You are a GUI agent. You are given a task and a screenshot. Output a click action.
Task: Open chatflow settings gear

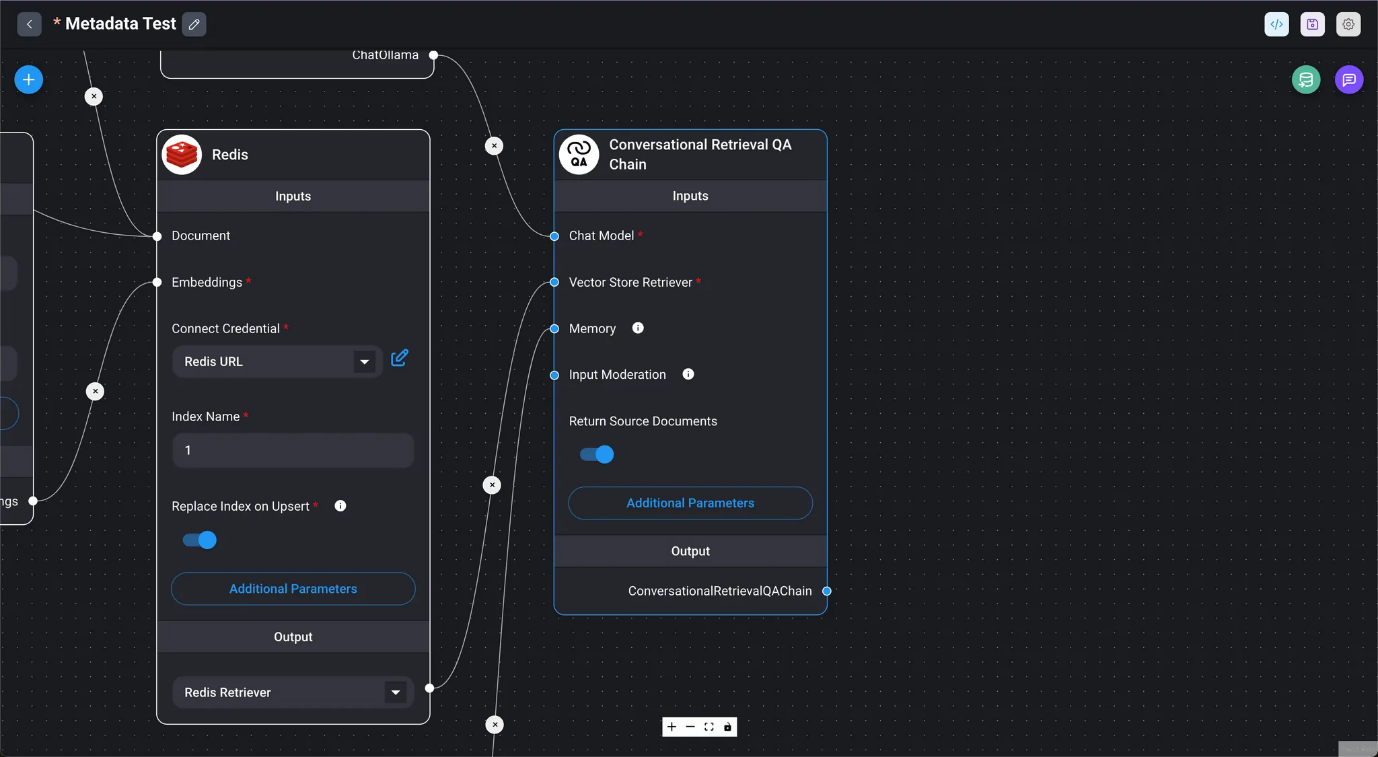(x=1348, y=25)
